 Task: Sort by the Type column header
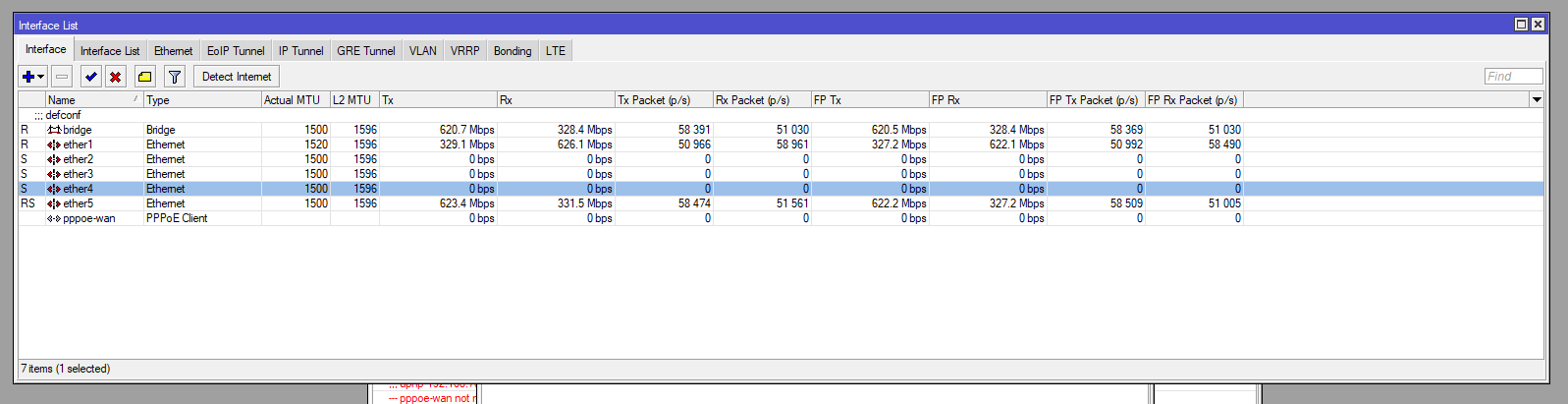coord(202,99)
